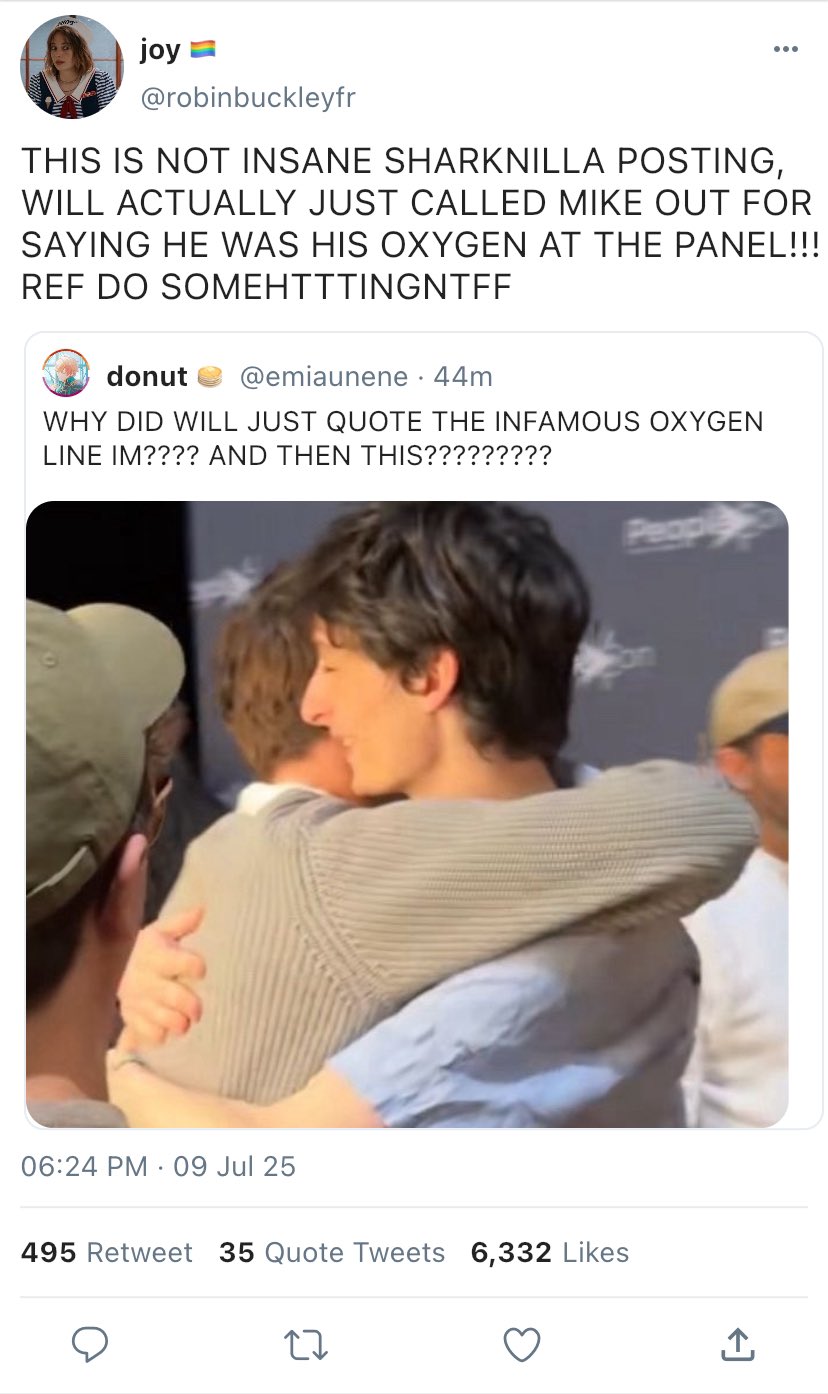This screenshot has width=828, height=1394.
Task: Open the three-dot more options menu
Action: (786, 49)
